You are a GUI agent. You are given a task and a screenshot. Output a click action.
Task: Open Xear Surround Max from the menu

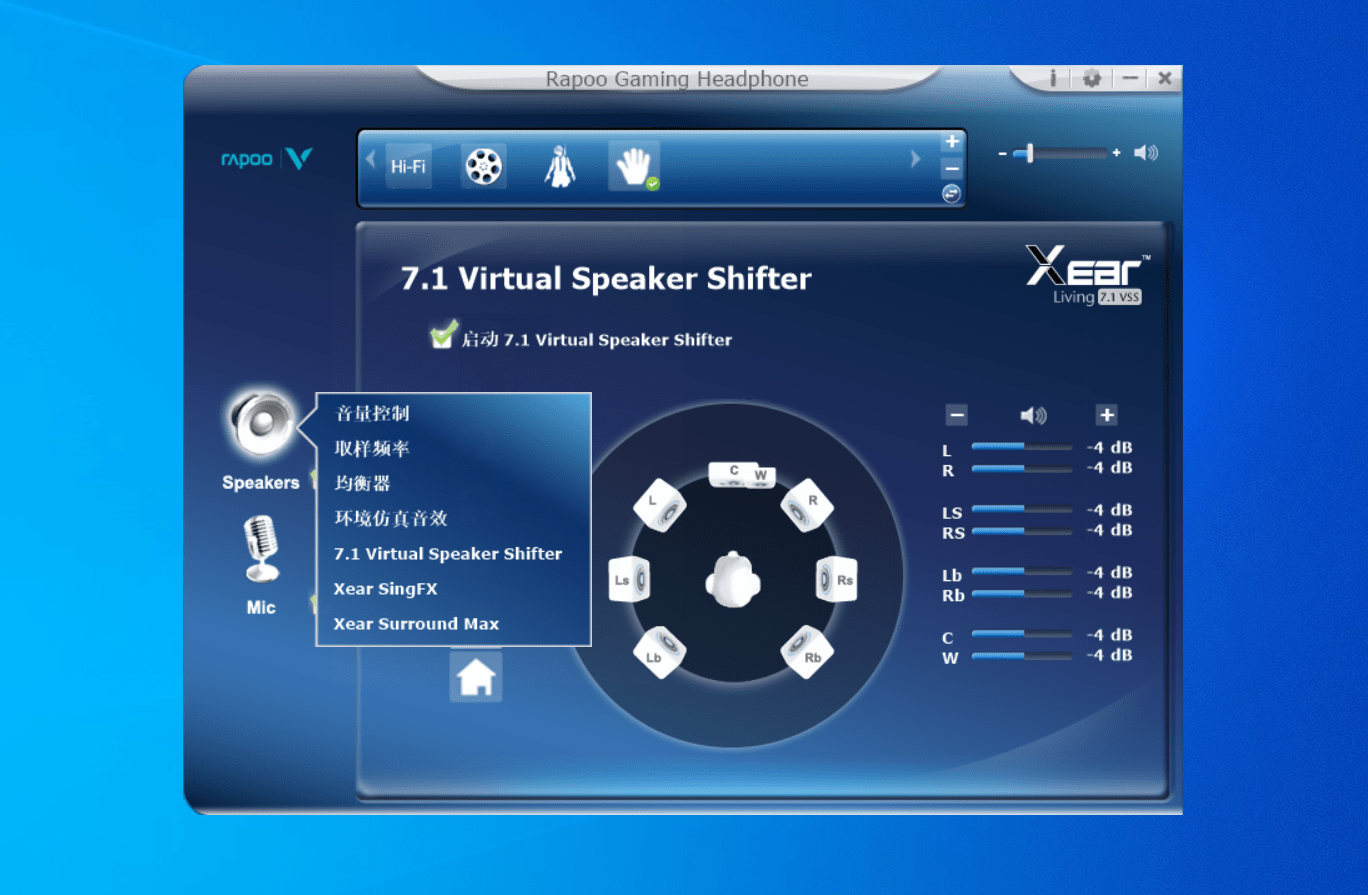(416, 624)
